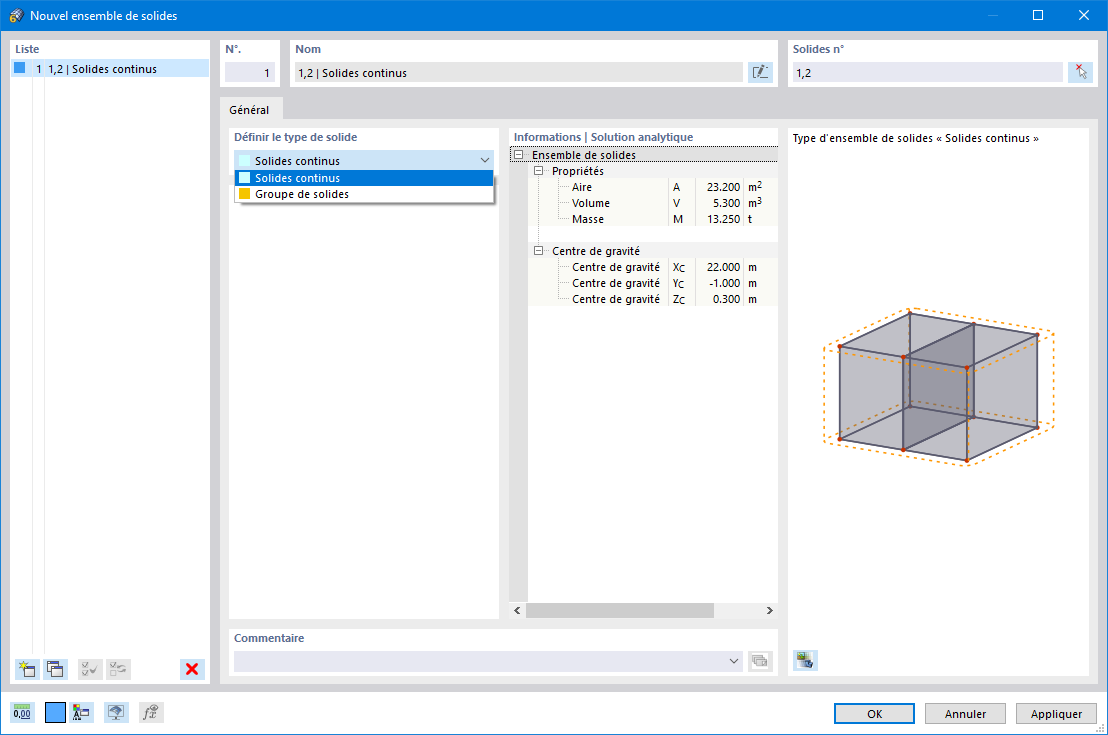Choose 'Groupe de solides' in the dropdown list

pos(364,194)
